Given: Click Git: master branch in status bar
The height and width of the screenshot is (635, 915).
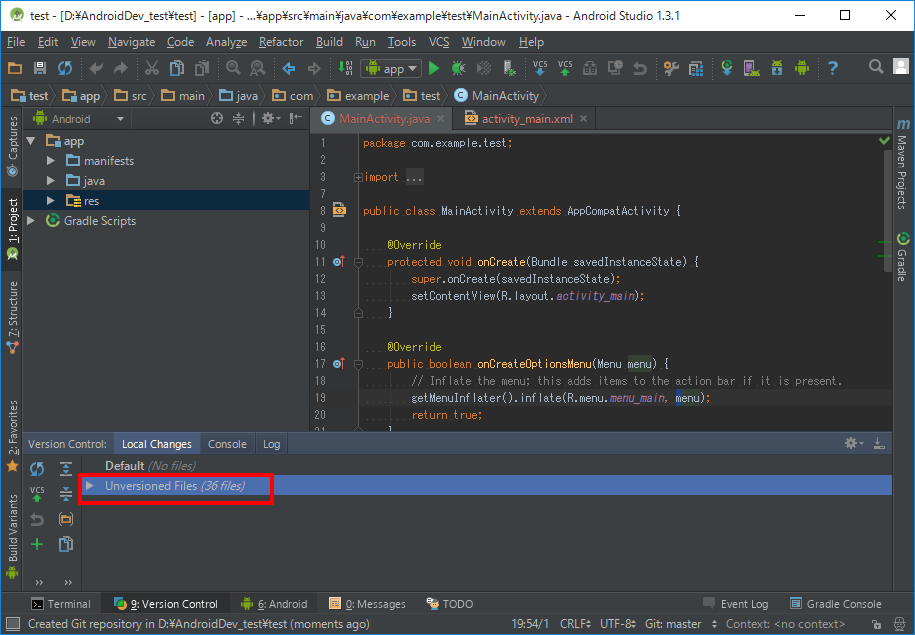Looking at the screenshot, I should click(x=680, y=624).
